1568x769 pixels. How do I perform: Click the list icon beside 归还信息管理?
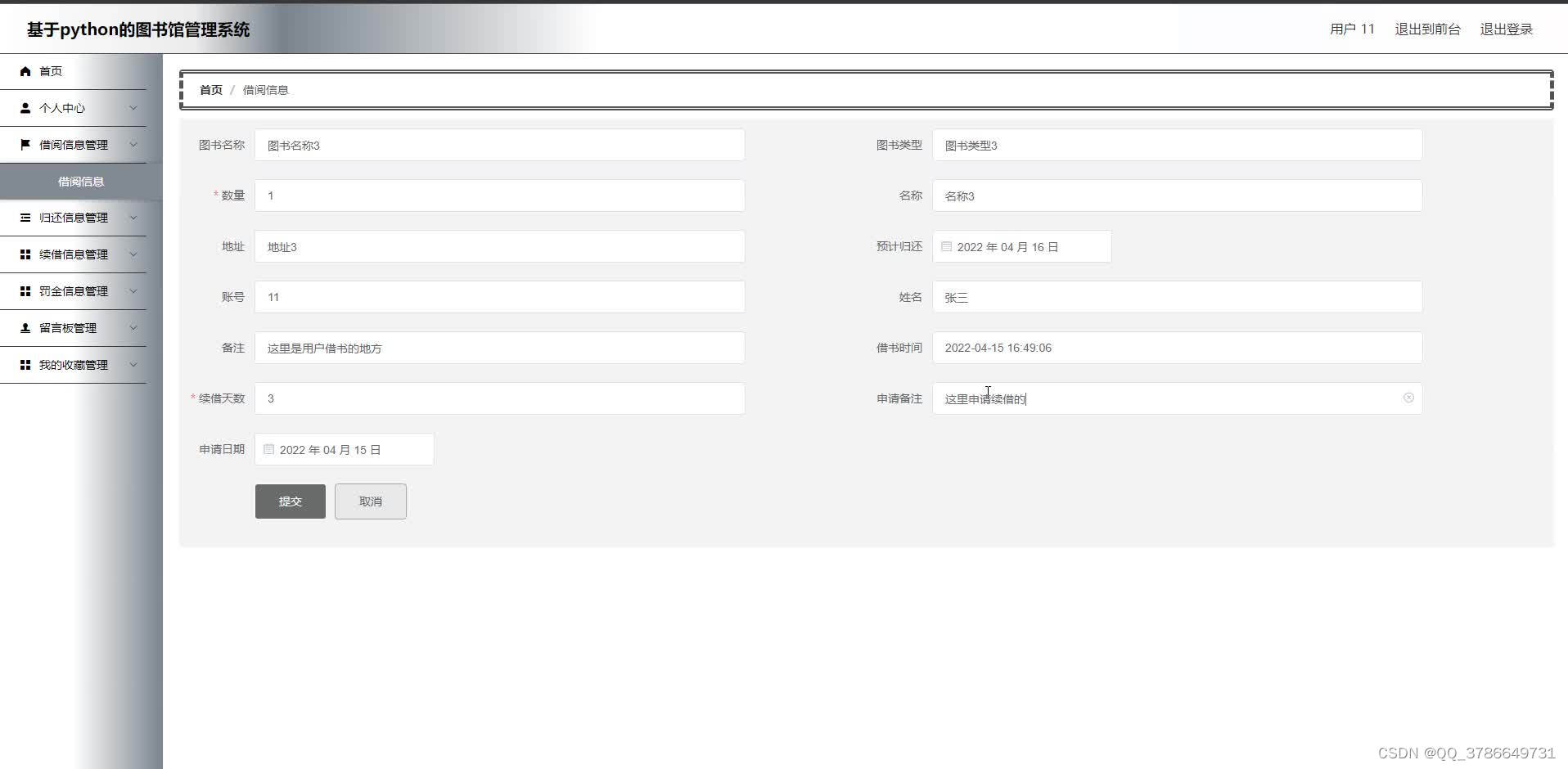[25, 218]
